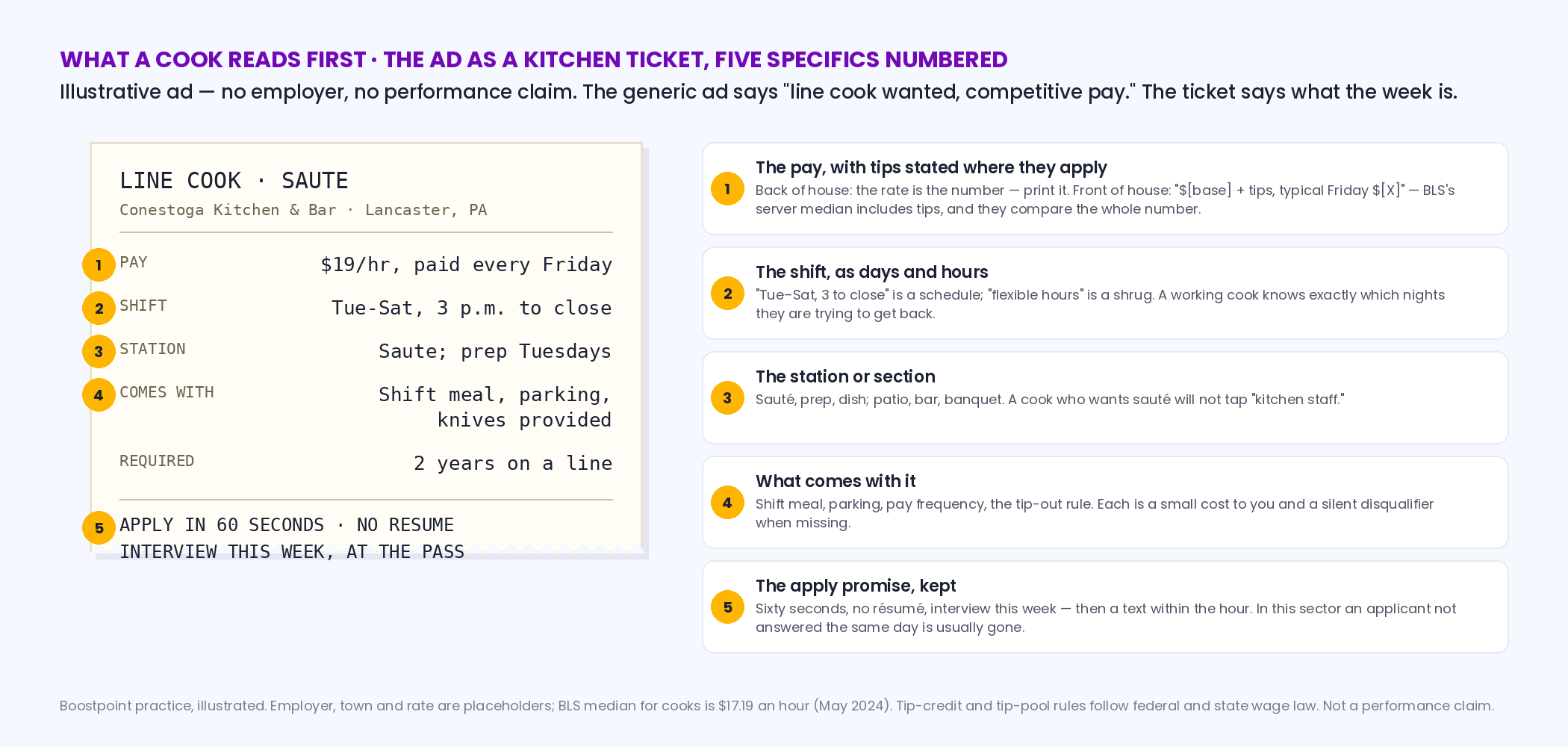Click the yellow badge 1 beside PAY
Screen dimensions: 1568x747
[99, 265]
